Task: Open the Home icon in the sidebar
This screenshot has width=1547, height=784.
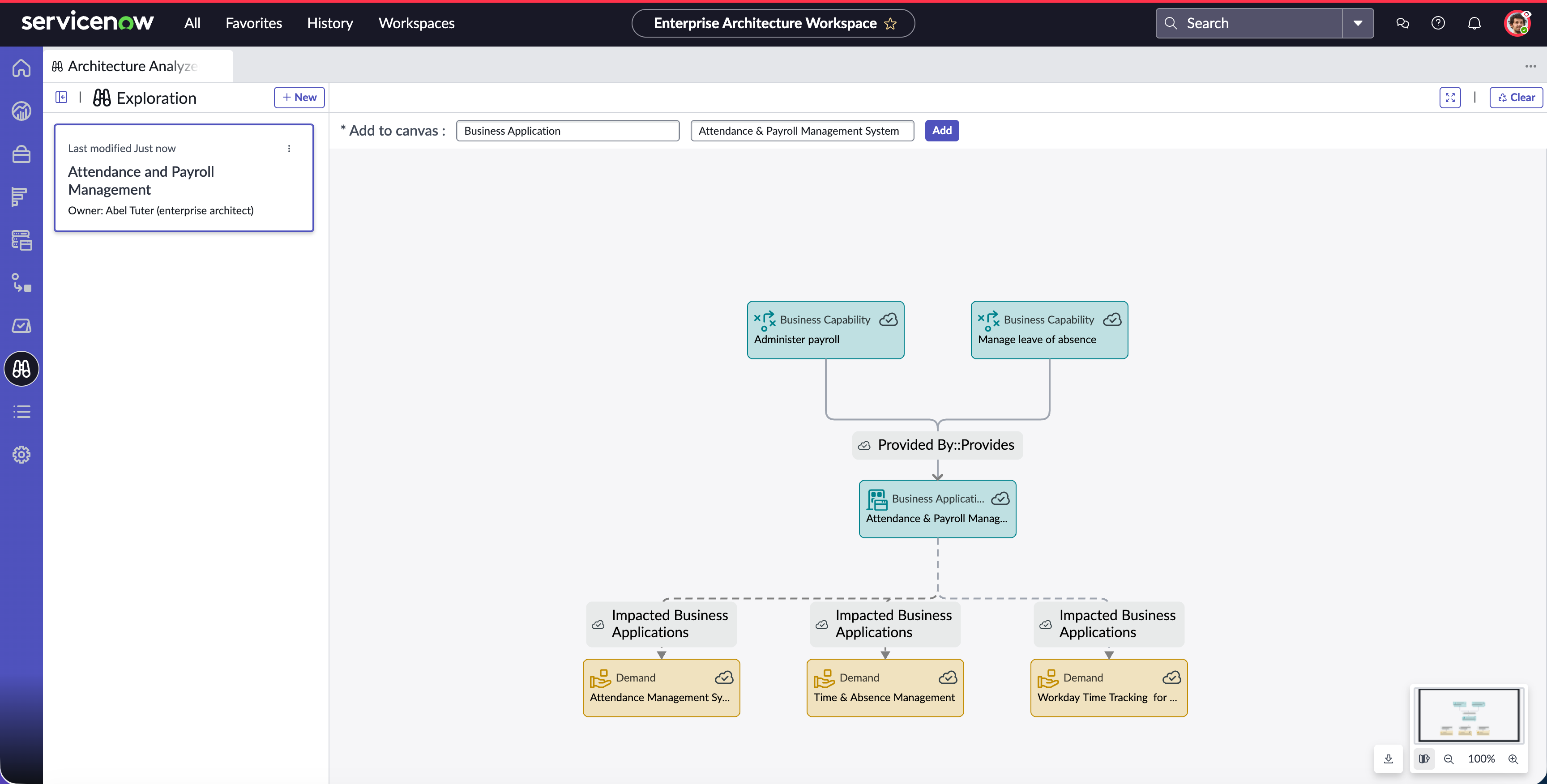Action: (x=21, y=68)
